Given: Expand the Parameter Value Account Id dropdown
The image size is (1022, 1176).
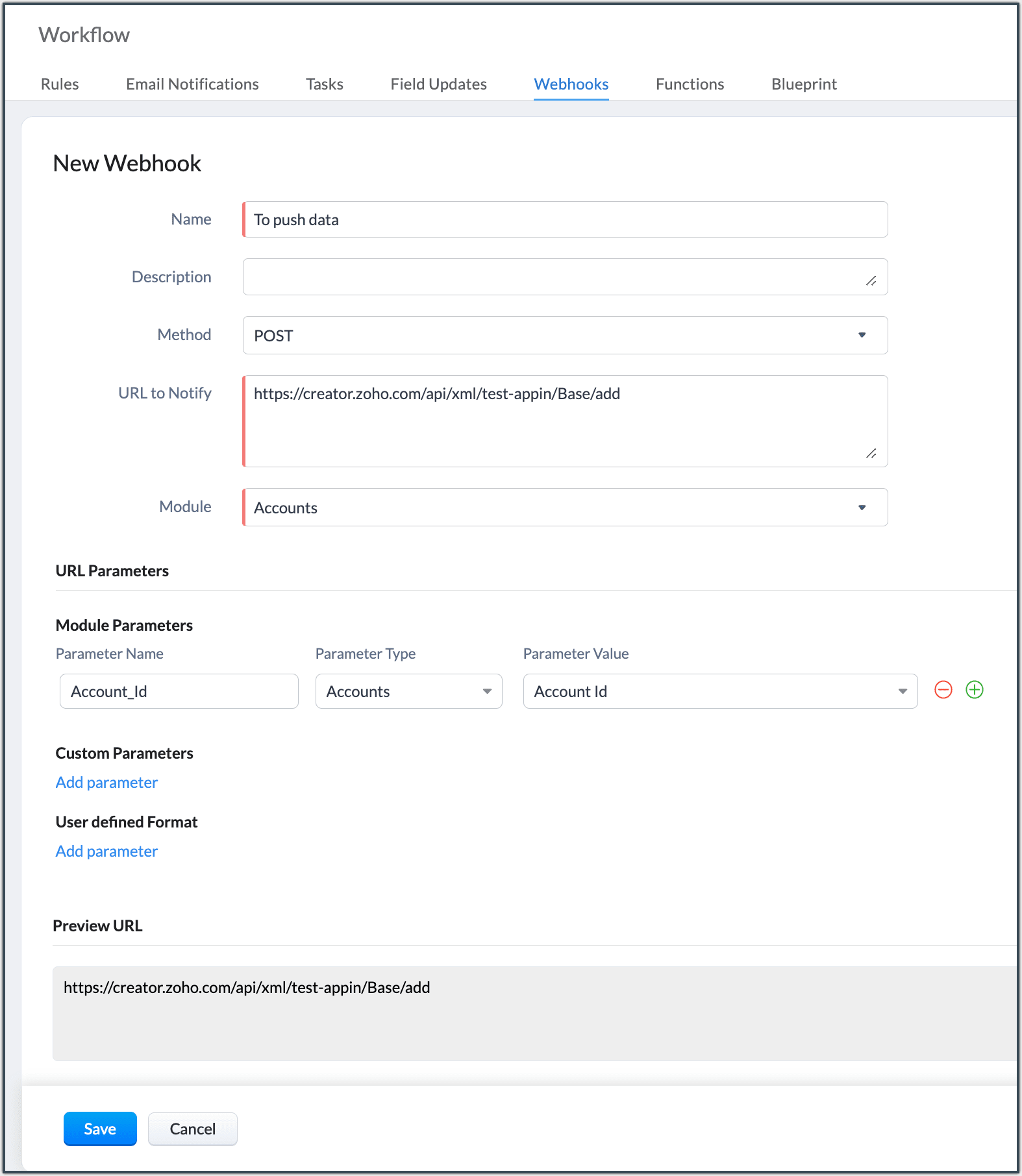Looking at the screenshot, I should pyautogui.click(x=719, y=692).
